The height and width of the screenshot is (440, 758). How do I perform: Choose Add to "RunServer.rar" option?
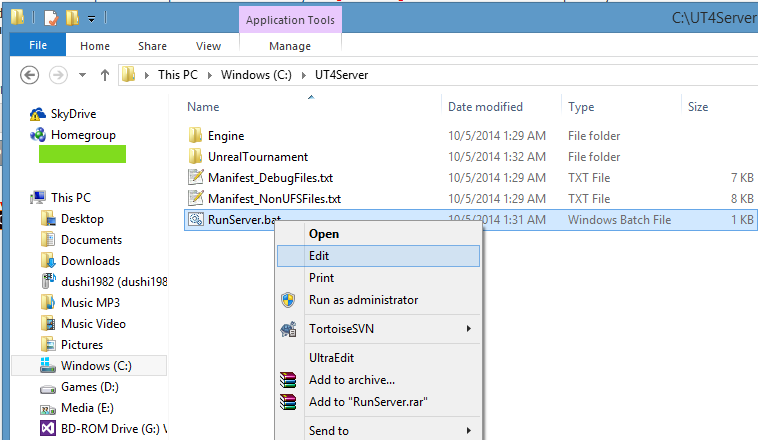(x=379, y=402)
